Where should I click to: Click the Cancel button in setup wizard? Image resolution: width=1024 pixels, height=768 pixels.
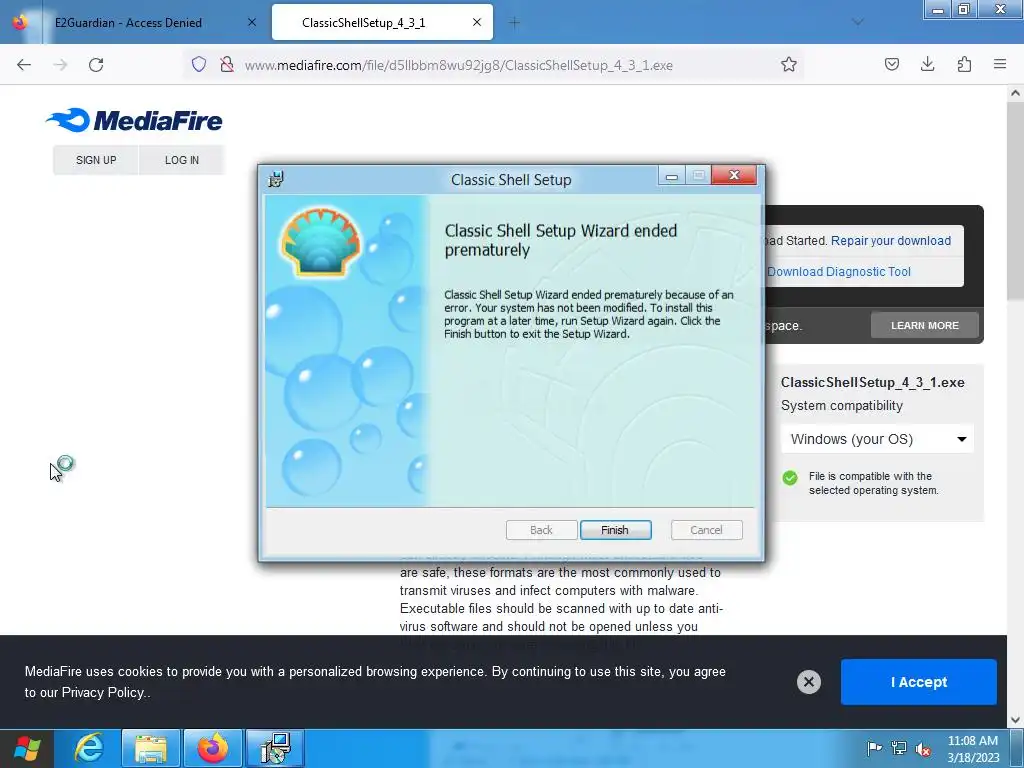tap(707, 530)
